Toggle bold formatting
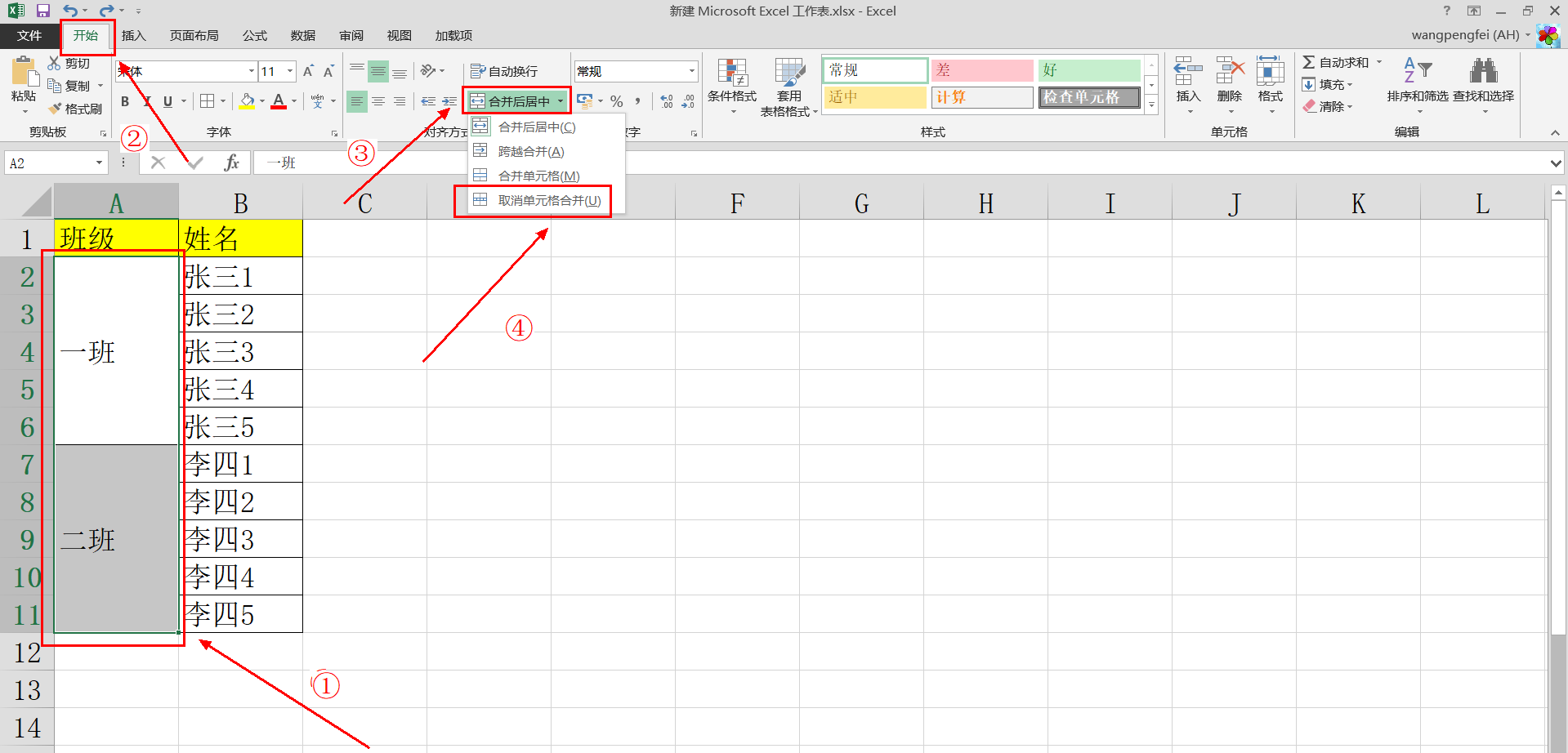Viewport: 1568px width, 753px height. (125, 101)
